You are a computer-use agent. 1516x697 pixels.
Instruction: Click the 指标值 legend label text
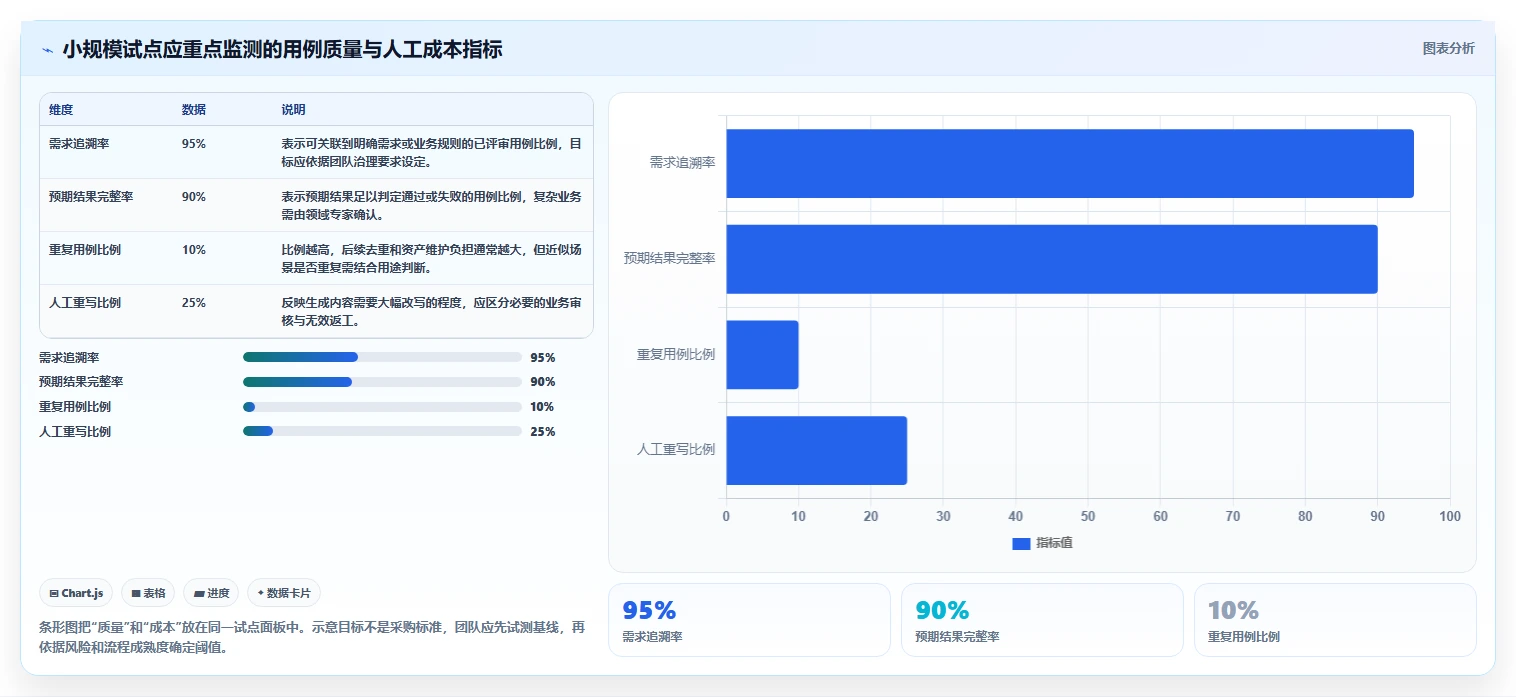(1054, 543)
